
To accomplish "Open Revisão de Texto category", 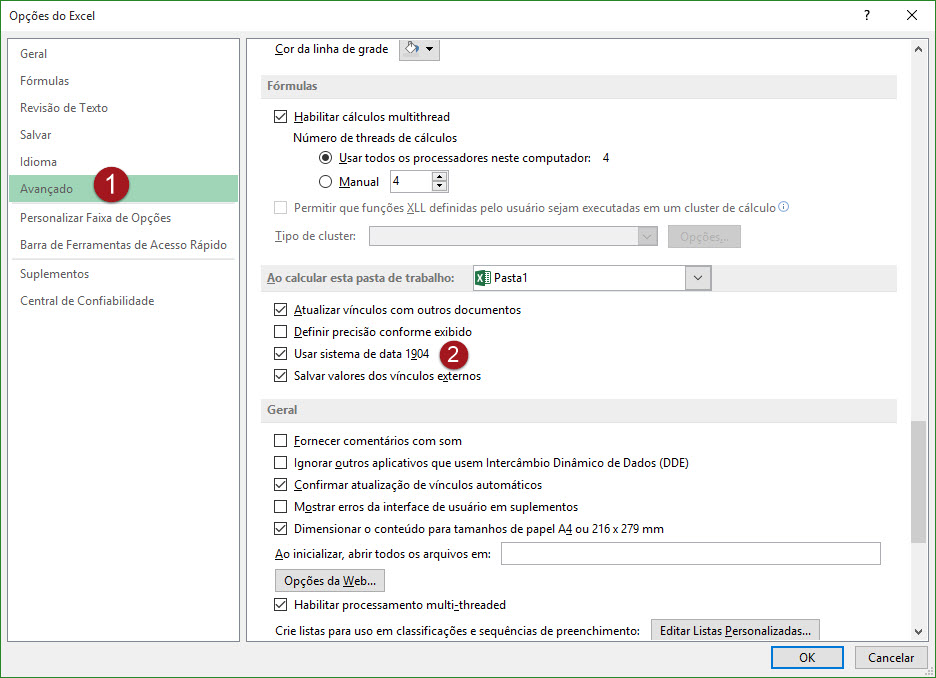I will [124, 107].
